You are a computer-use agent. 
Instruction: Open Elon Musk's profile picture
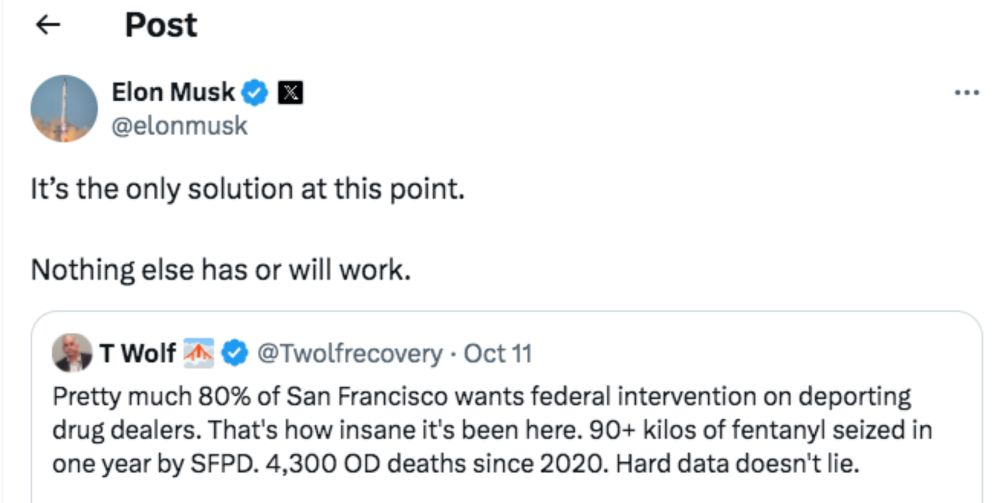[64, 108]
